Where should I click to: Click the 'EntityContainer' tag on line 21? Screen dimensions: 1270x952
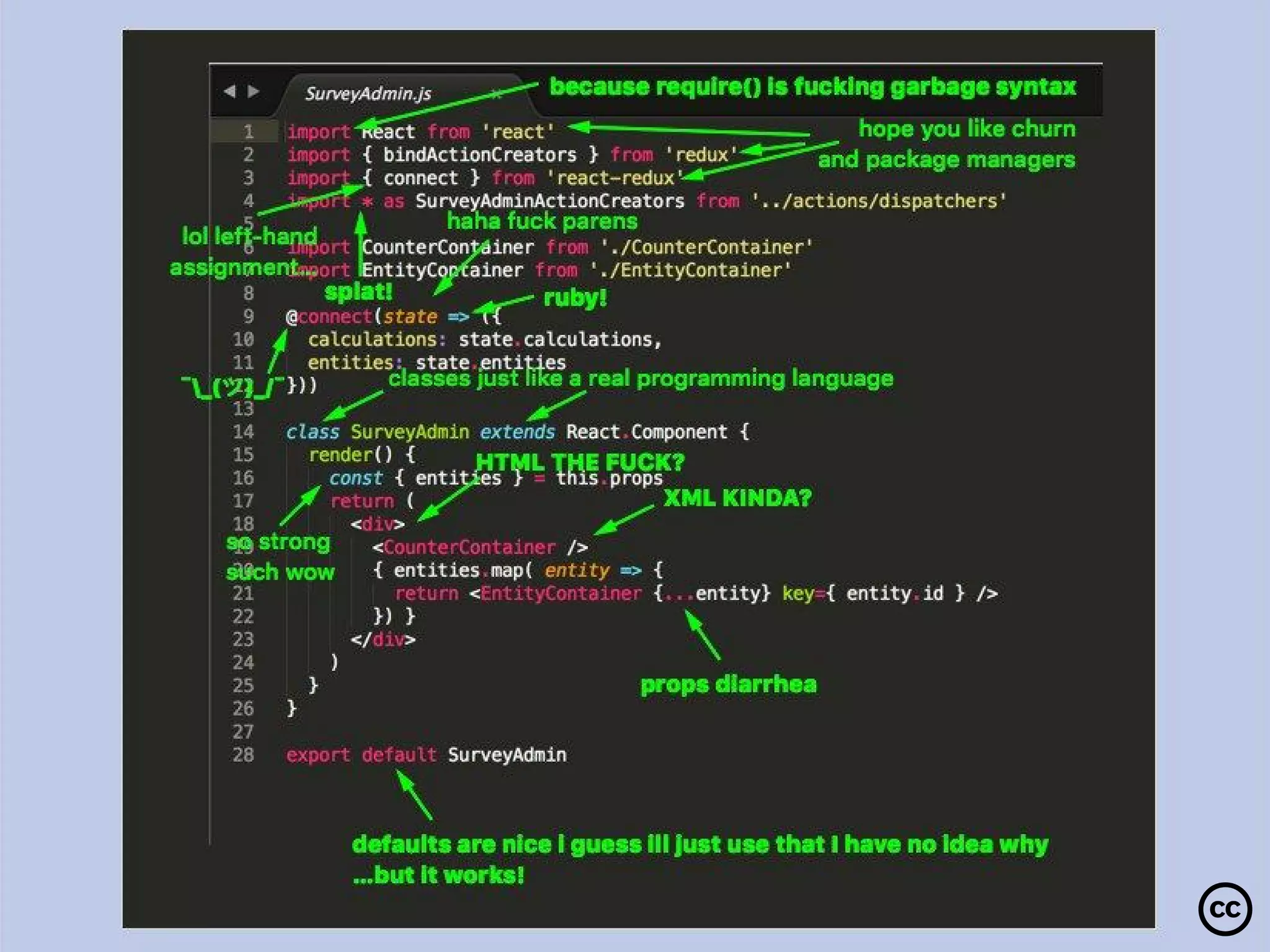tap(561, 594)
